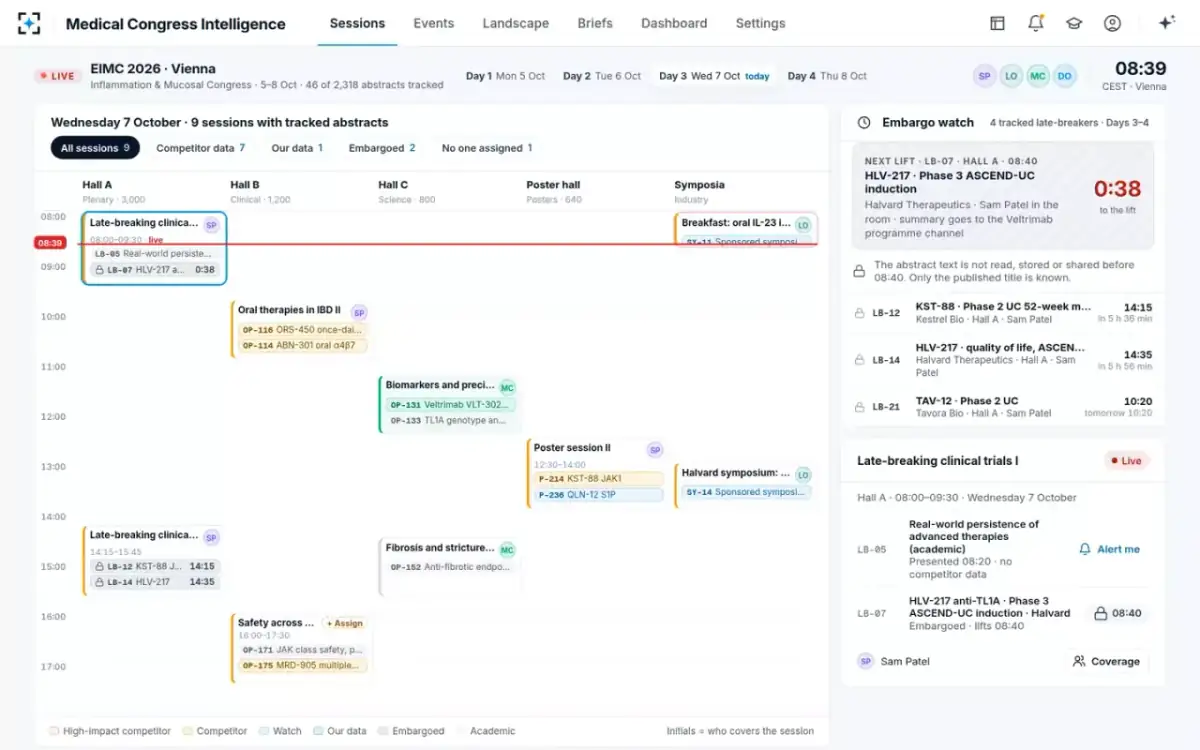Open the Next lift LB-07 HLV-217 card
This screenshot has width=1200, height=750.
pyautogui.click(x=1003, y=195)
